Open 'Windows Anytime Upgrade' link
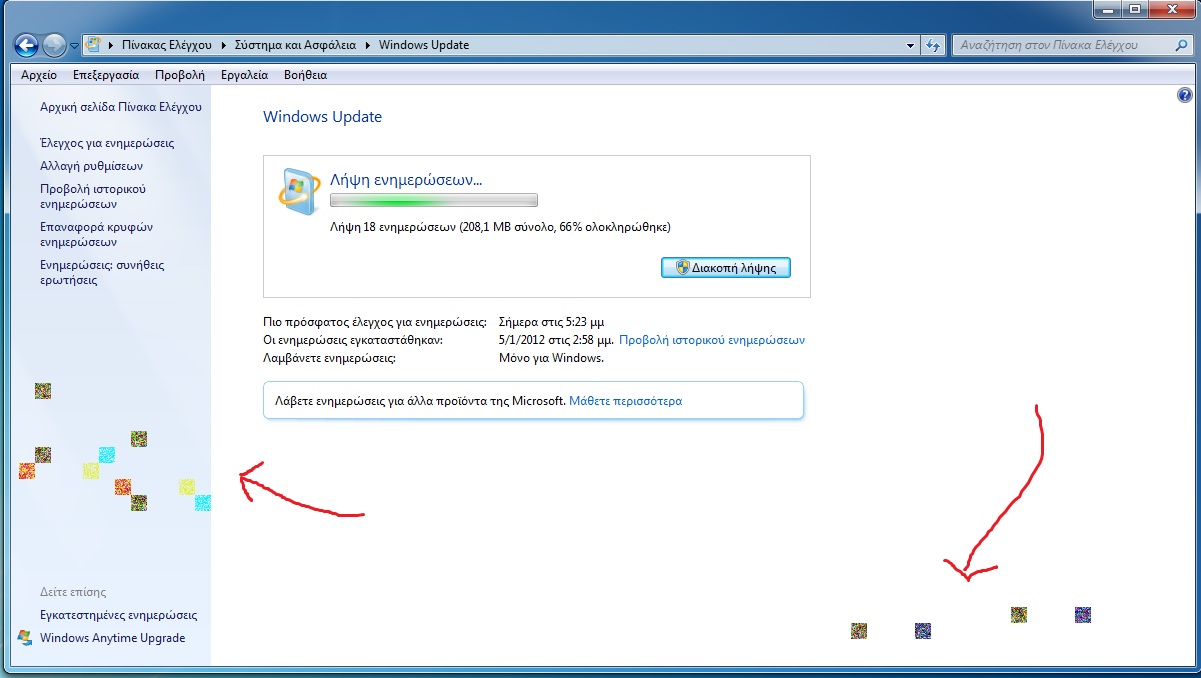Screen dimensions: 1201x678 click(x=113, y=638)
